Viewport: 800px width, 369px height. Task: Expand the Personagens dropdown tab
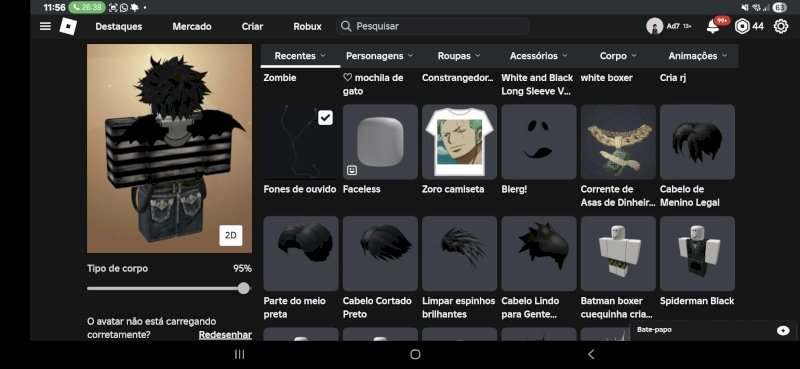380,56
